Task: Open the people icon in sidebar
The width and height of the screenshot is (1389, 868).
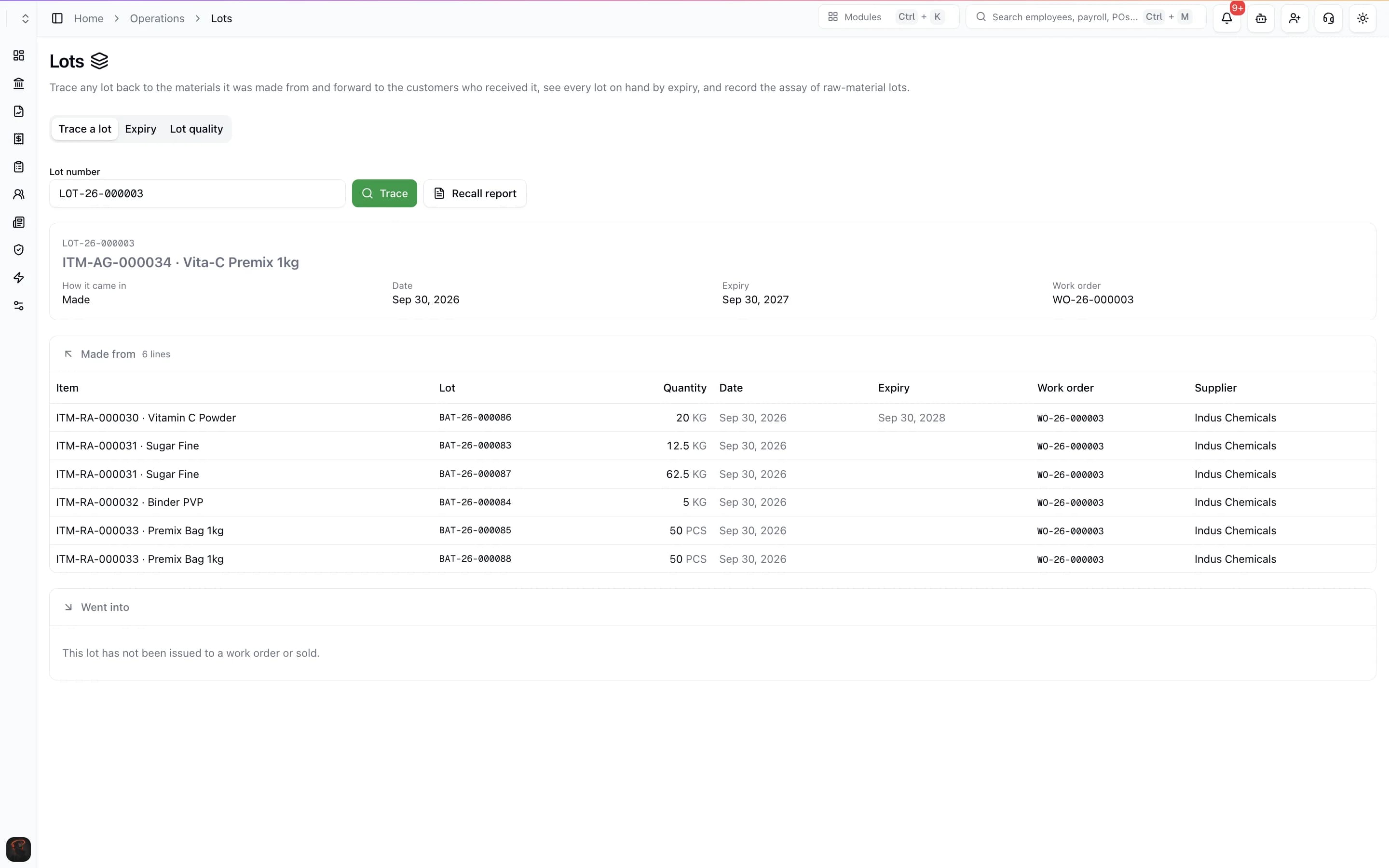Action: click(x=18, y=195)
